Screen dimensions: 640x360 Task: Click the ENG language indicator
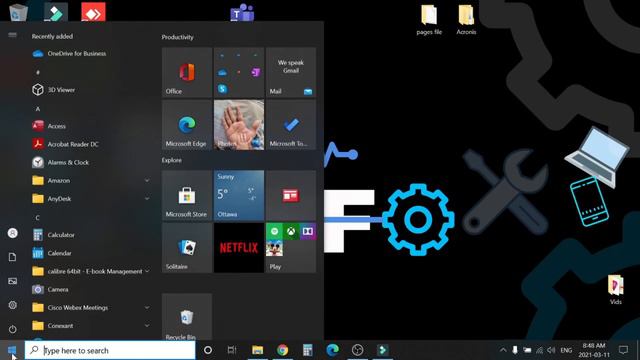coord(566,350)
